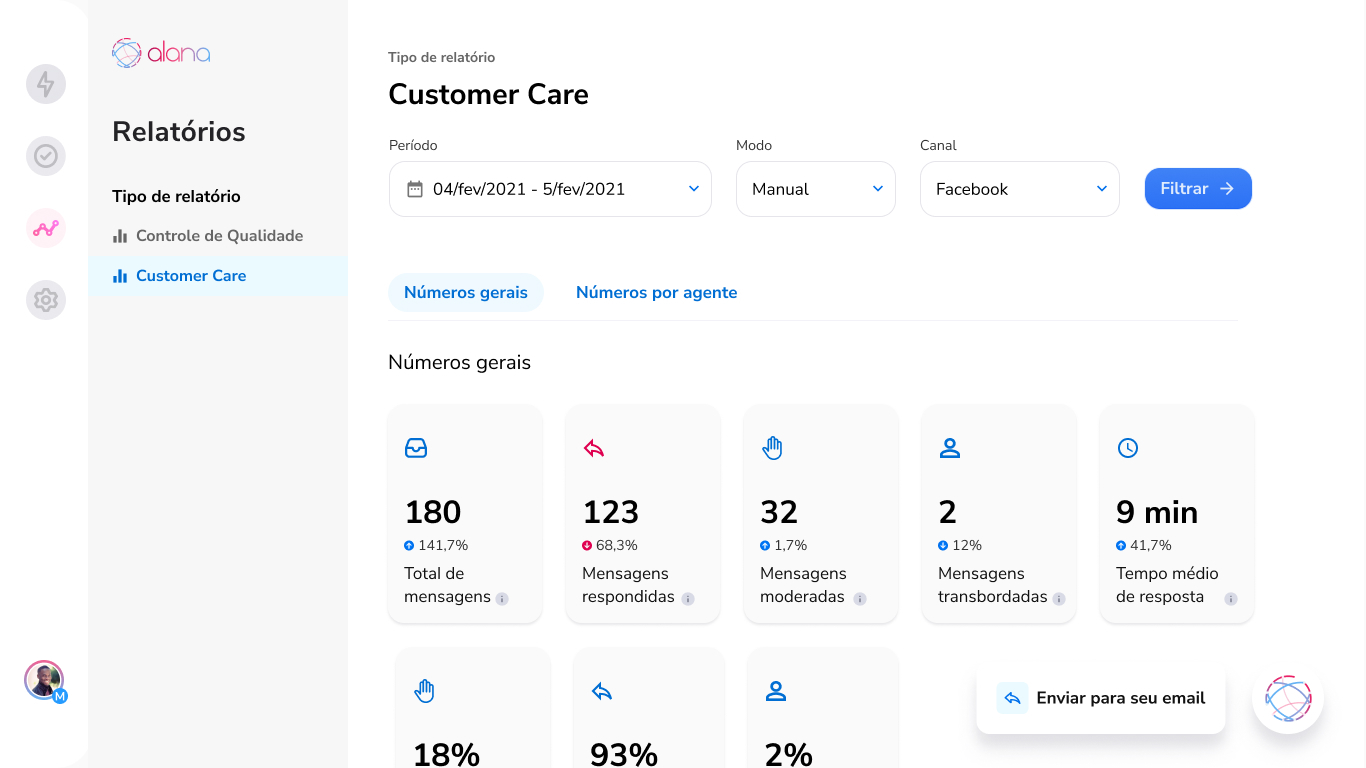Click the inbox icon on the Total de mensagens card
1366x768 pixels.
click(x=415, y=448)
